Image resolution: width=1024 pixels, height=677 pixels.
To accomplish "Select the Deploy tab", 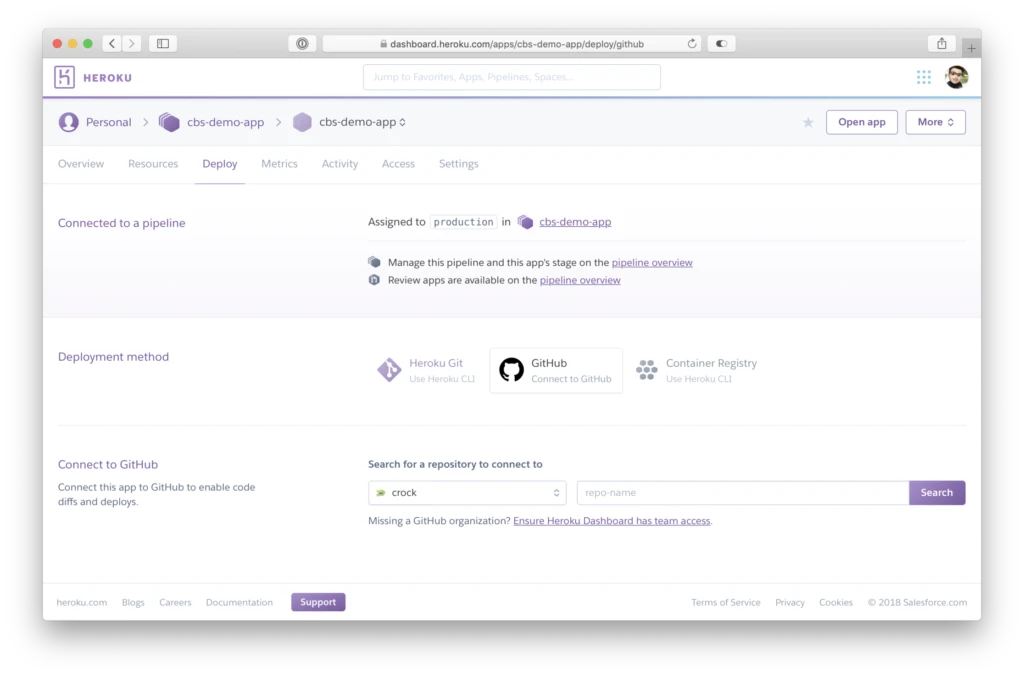I will (219, 164).
